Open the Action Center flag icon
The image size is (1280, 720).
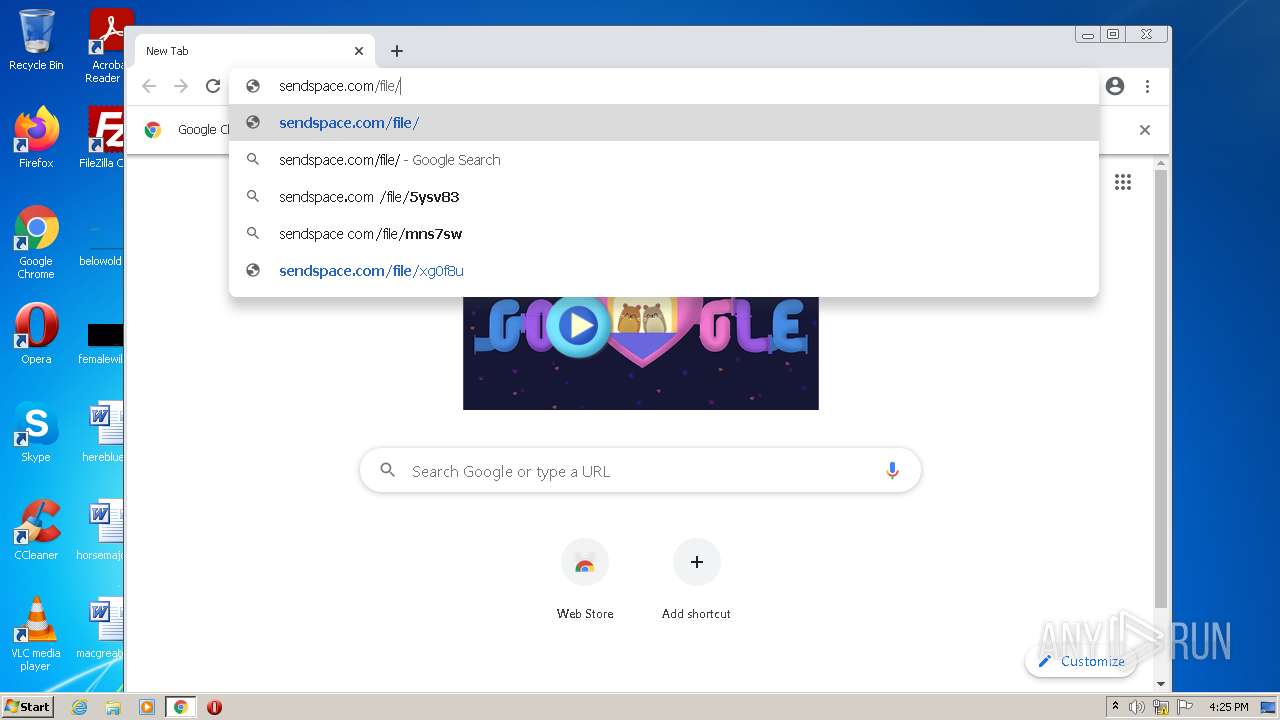(1185, 707)
